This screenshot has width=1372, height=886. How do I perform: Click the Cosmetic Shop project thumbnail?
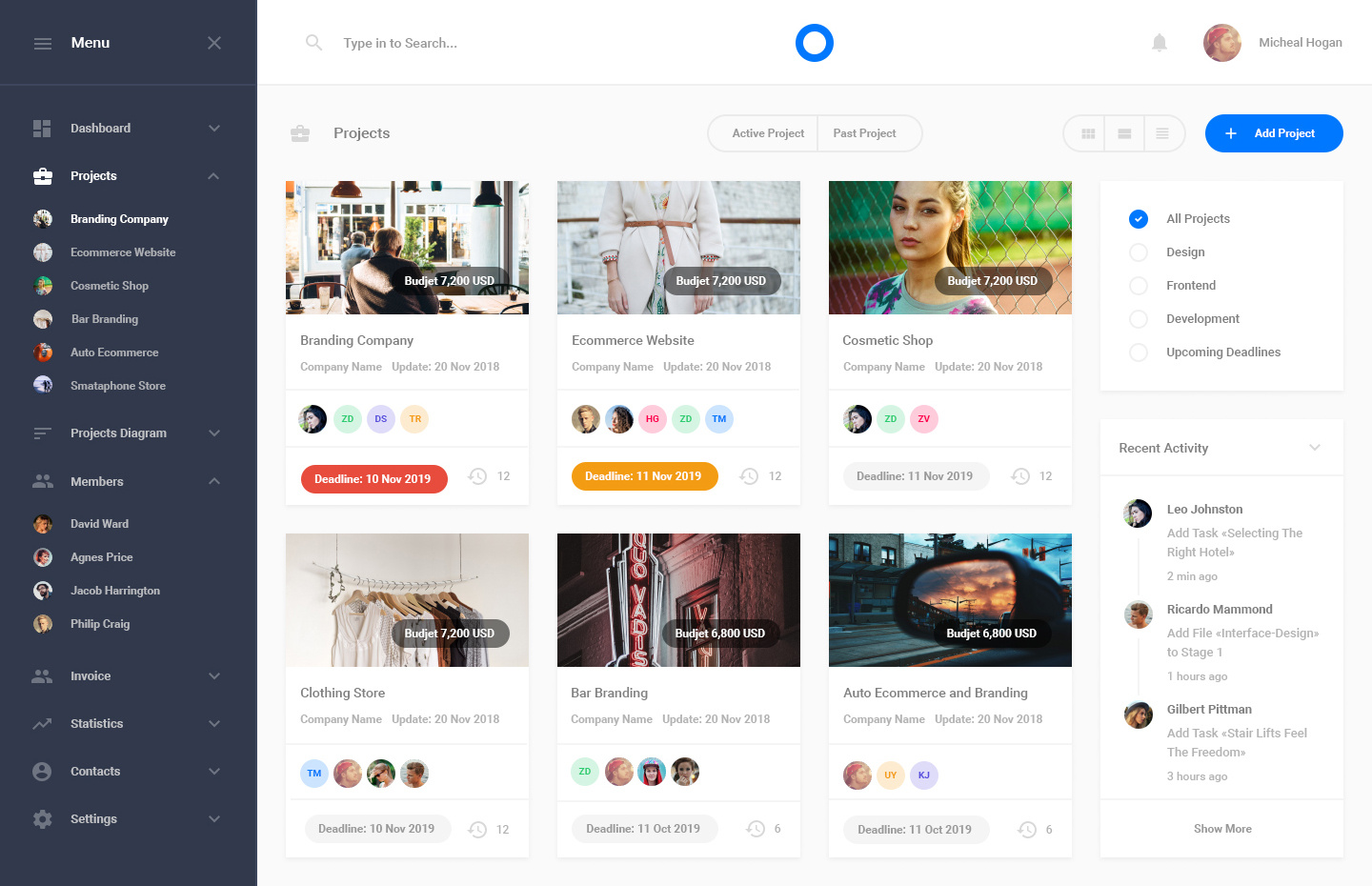click(x=949, y=248)
